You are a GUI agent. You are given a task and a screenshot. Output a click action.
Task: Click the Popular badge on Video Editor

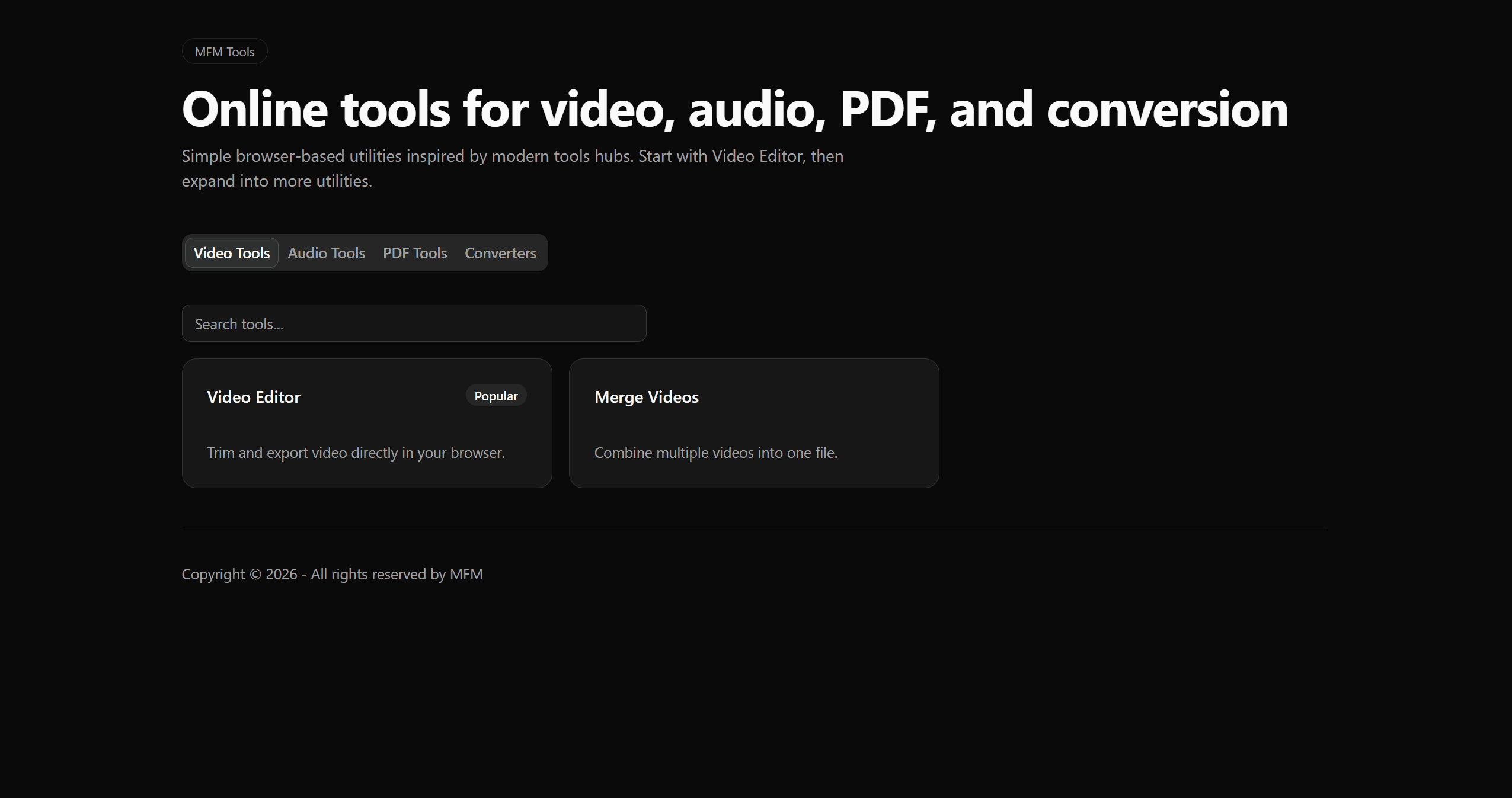coord(496,395)
